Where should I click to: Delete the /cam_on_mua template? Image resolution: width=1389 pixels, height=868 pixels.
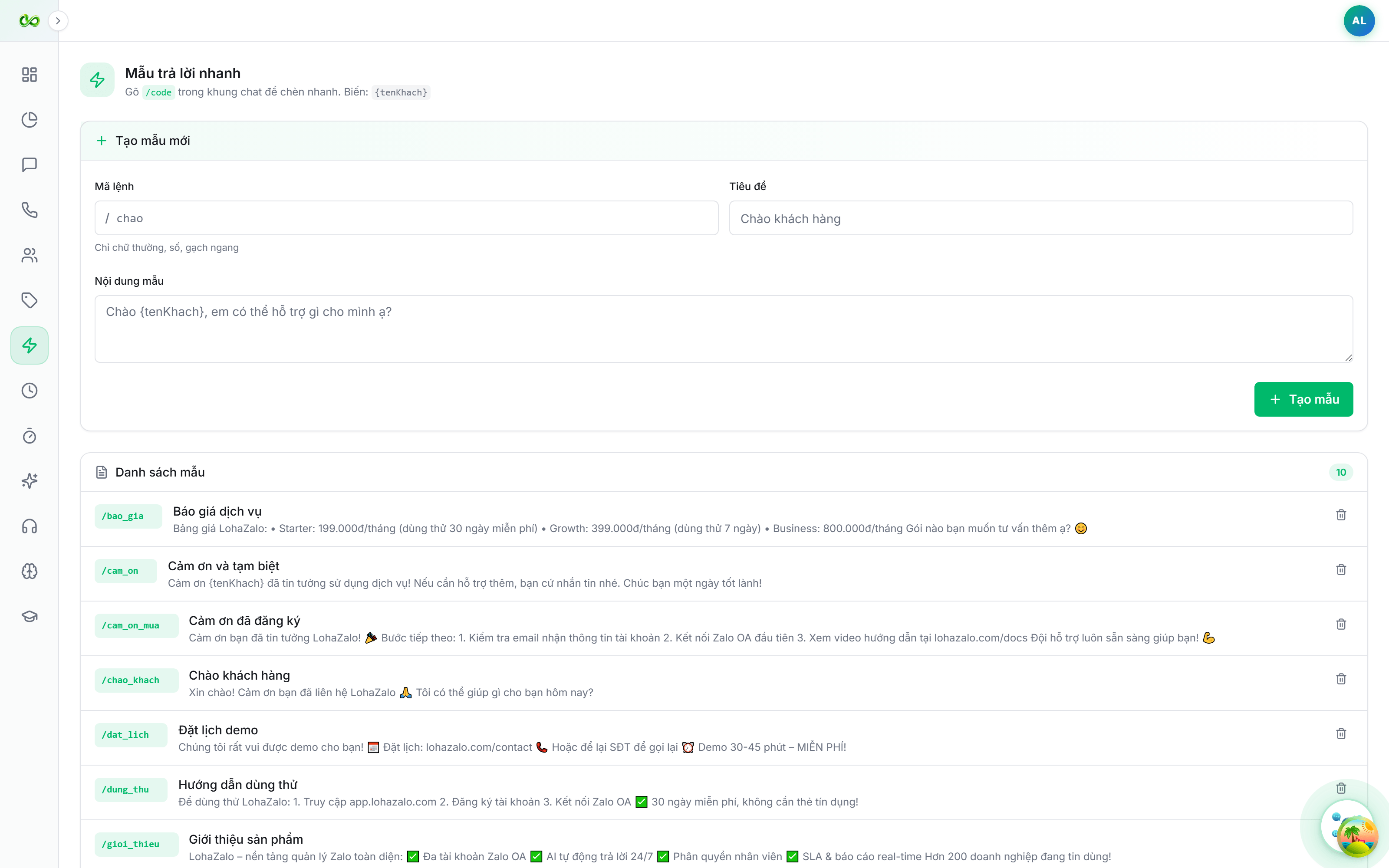[1341, 624]
